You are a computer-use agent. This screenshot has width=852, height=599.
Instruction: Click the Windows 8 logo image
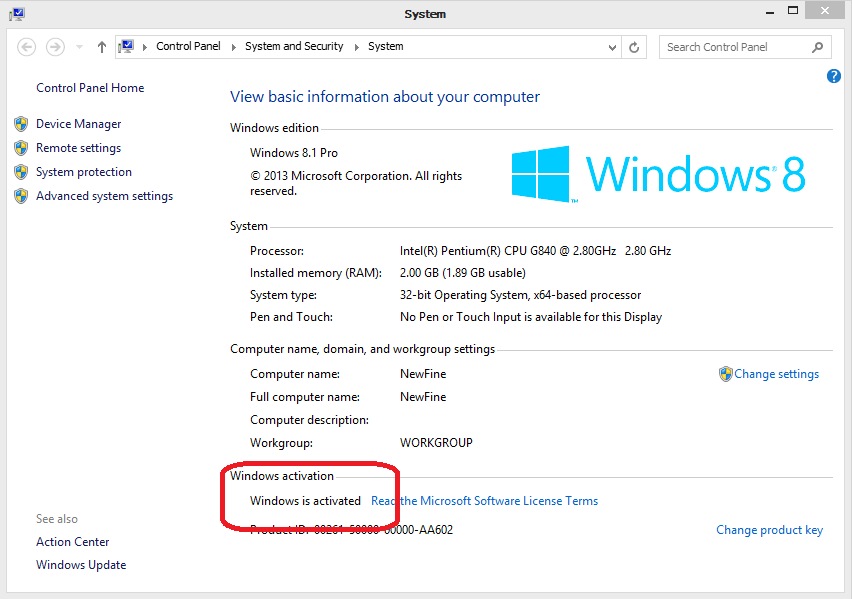click(x=658, y=174)
